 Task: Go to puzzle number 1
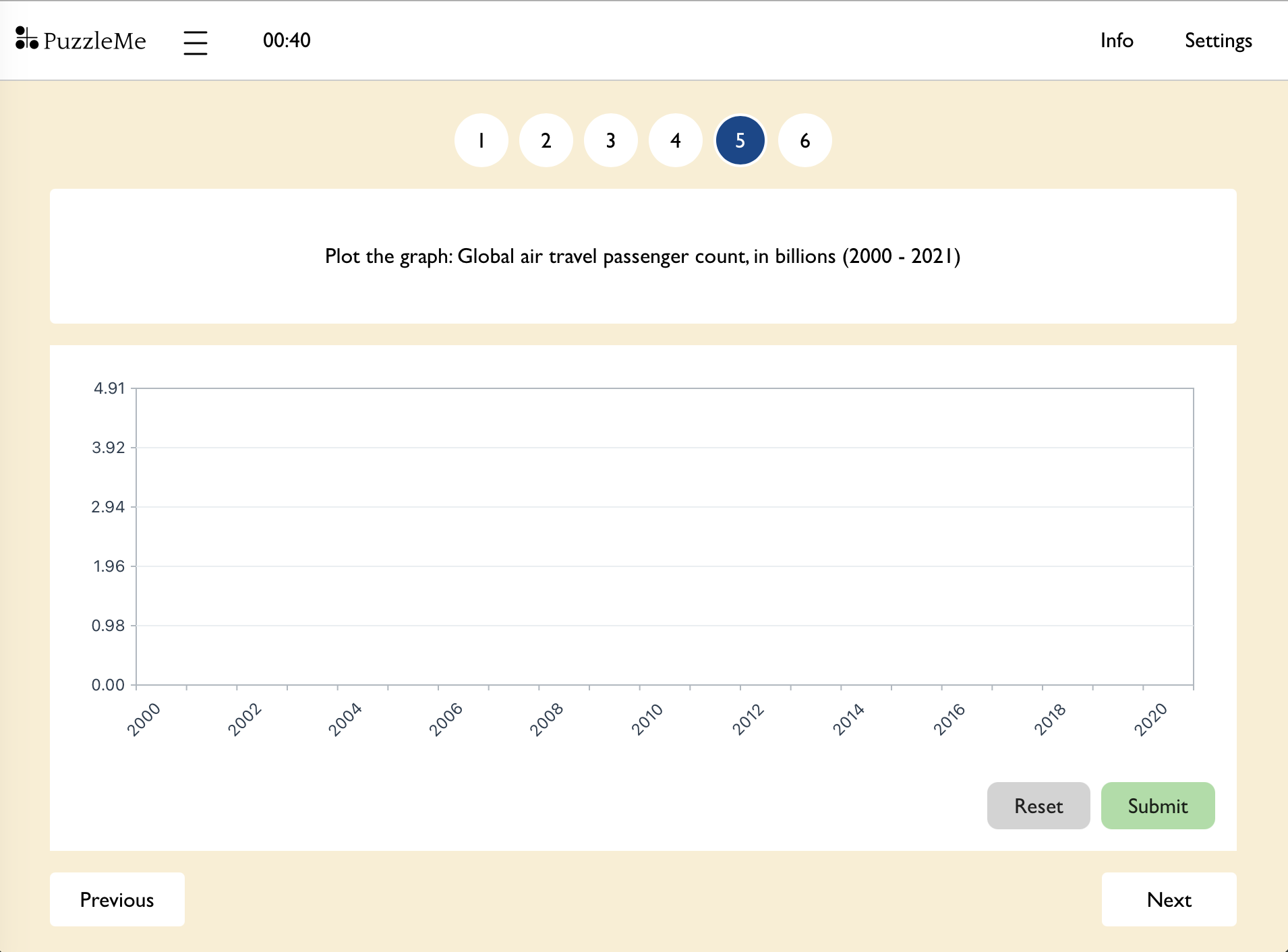481,140
